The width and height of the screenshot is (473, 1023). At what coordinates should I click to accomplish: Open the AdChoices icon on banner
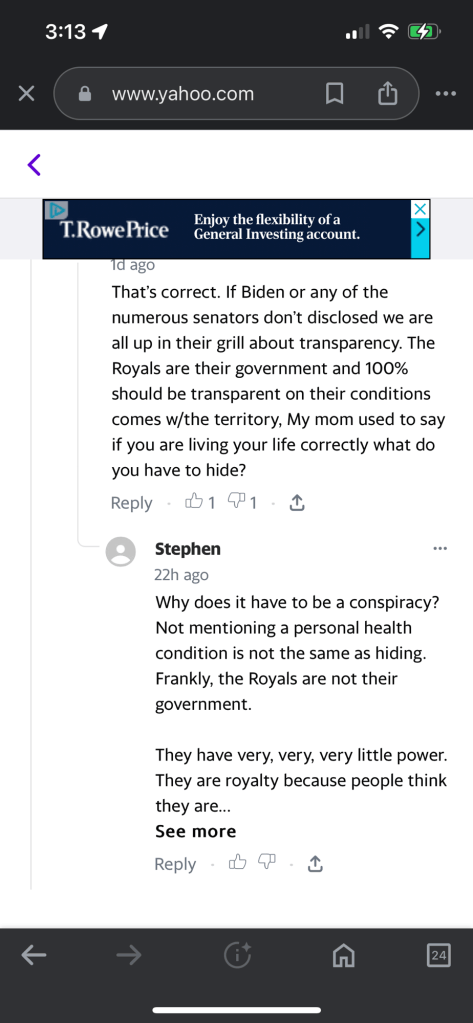pos(56,209)
